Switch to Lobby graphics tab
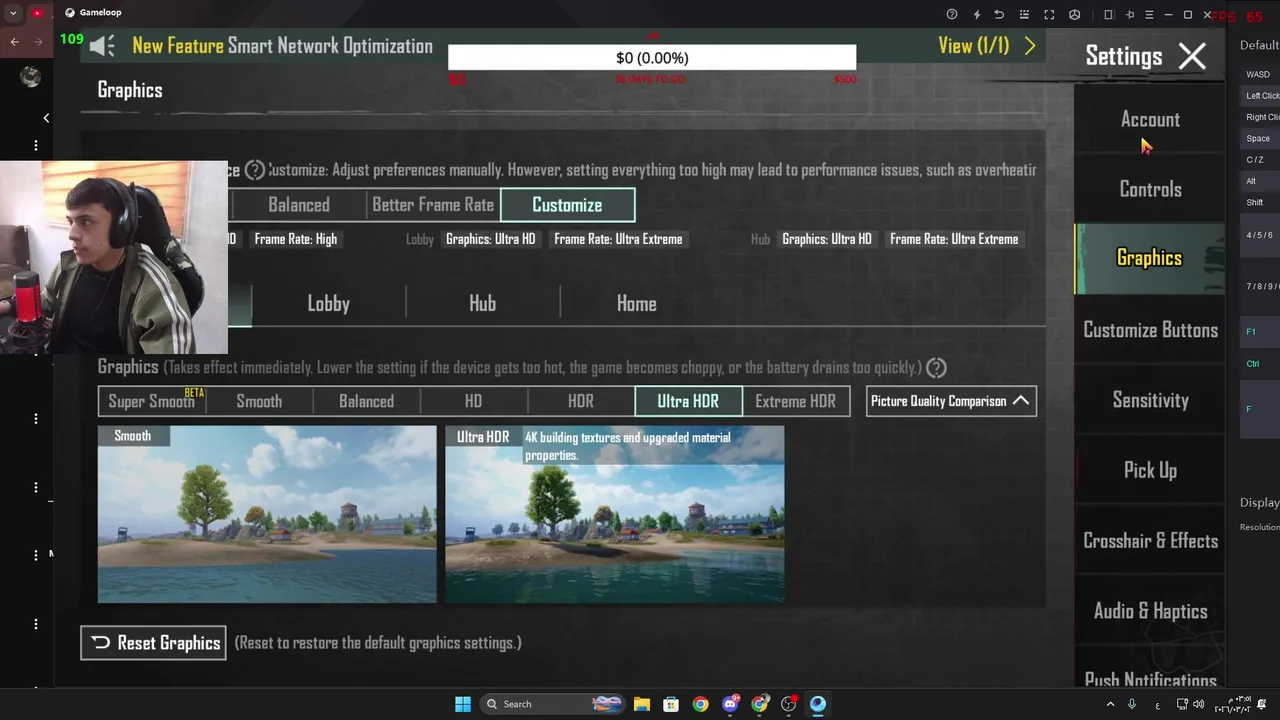Image resolution: width=1280 pixels, height=720 pixels. tap(328, 304)
